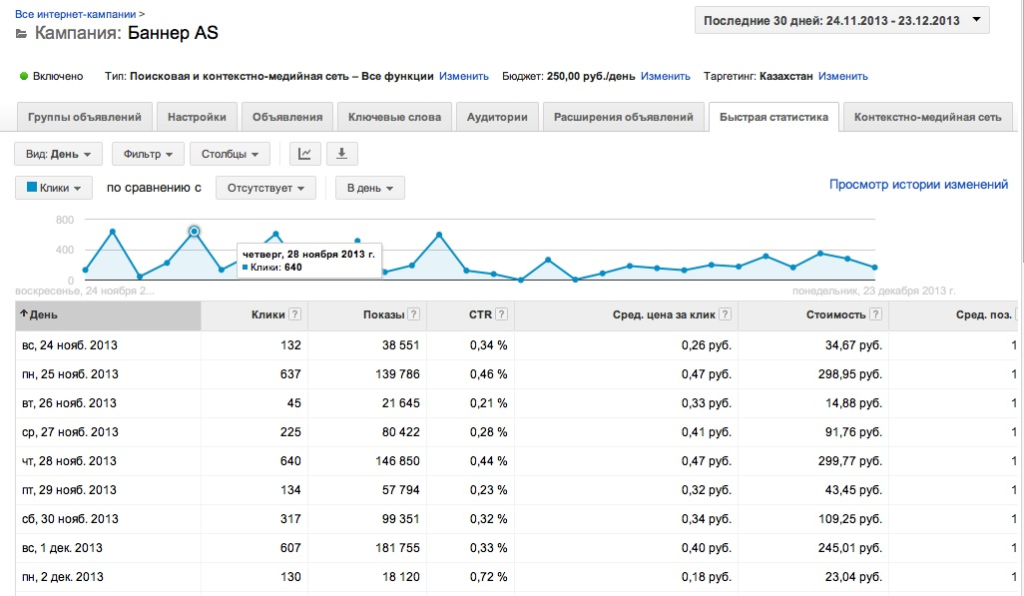Screen dimensions: 1024x596
Task: Open the date range dropdown
Action: [x=842, y=20]
